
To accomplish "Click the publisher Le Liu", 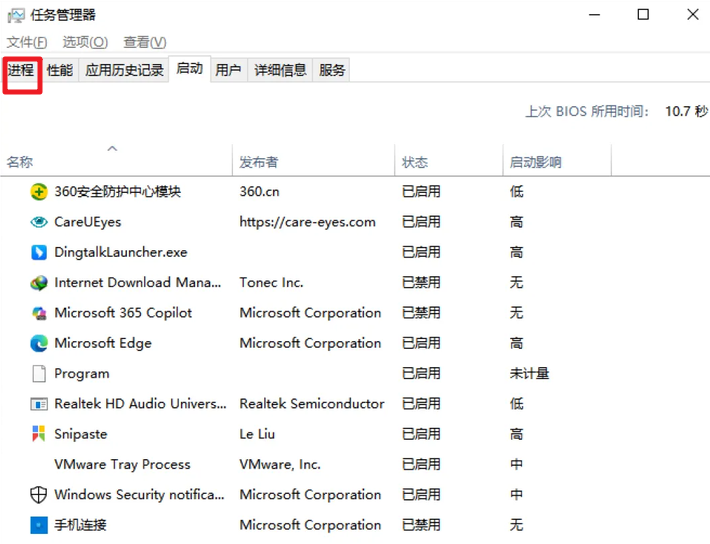I will pos(257,434).
